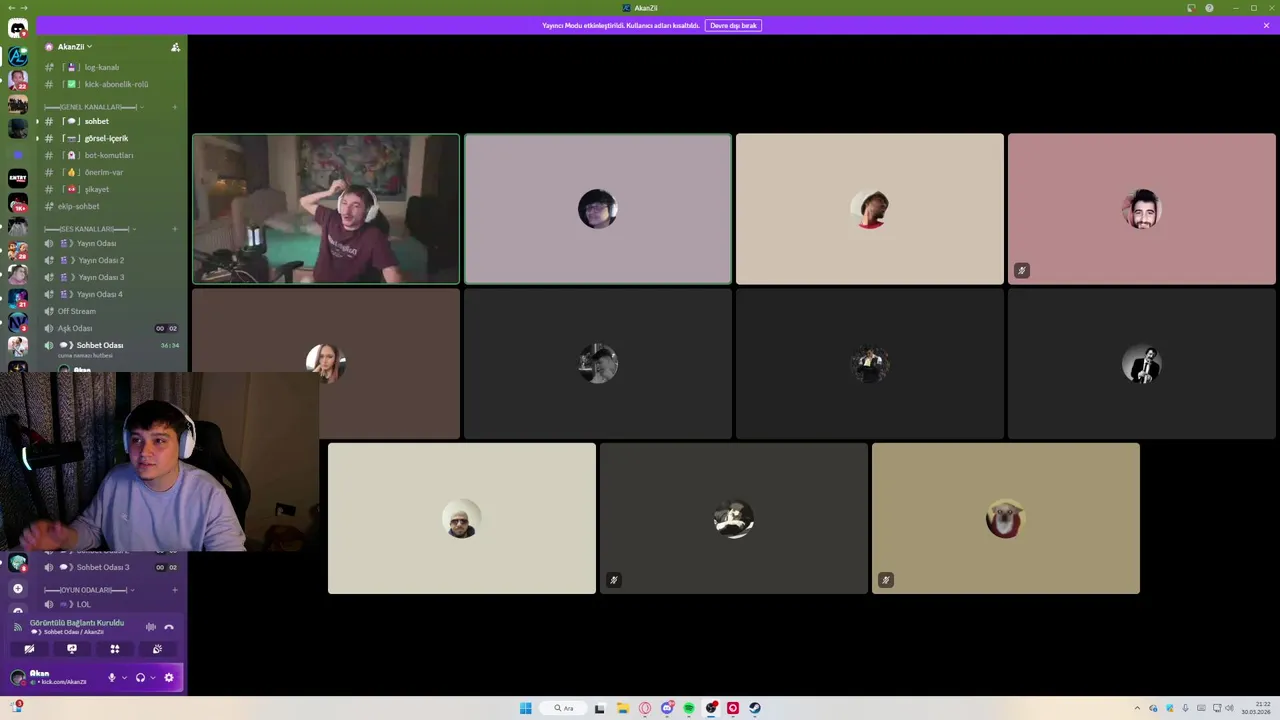The width and height of the screenshot is (1280, 720).
Task: Show hidden system tray icons chevron
Action: coord(1137,708)
